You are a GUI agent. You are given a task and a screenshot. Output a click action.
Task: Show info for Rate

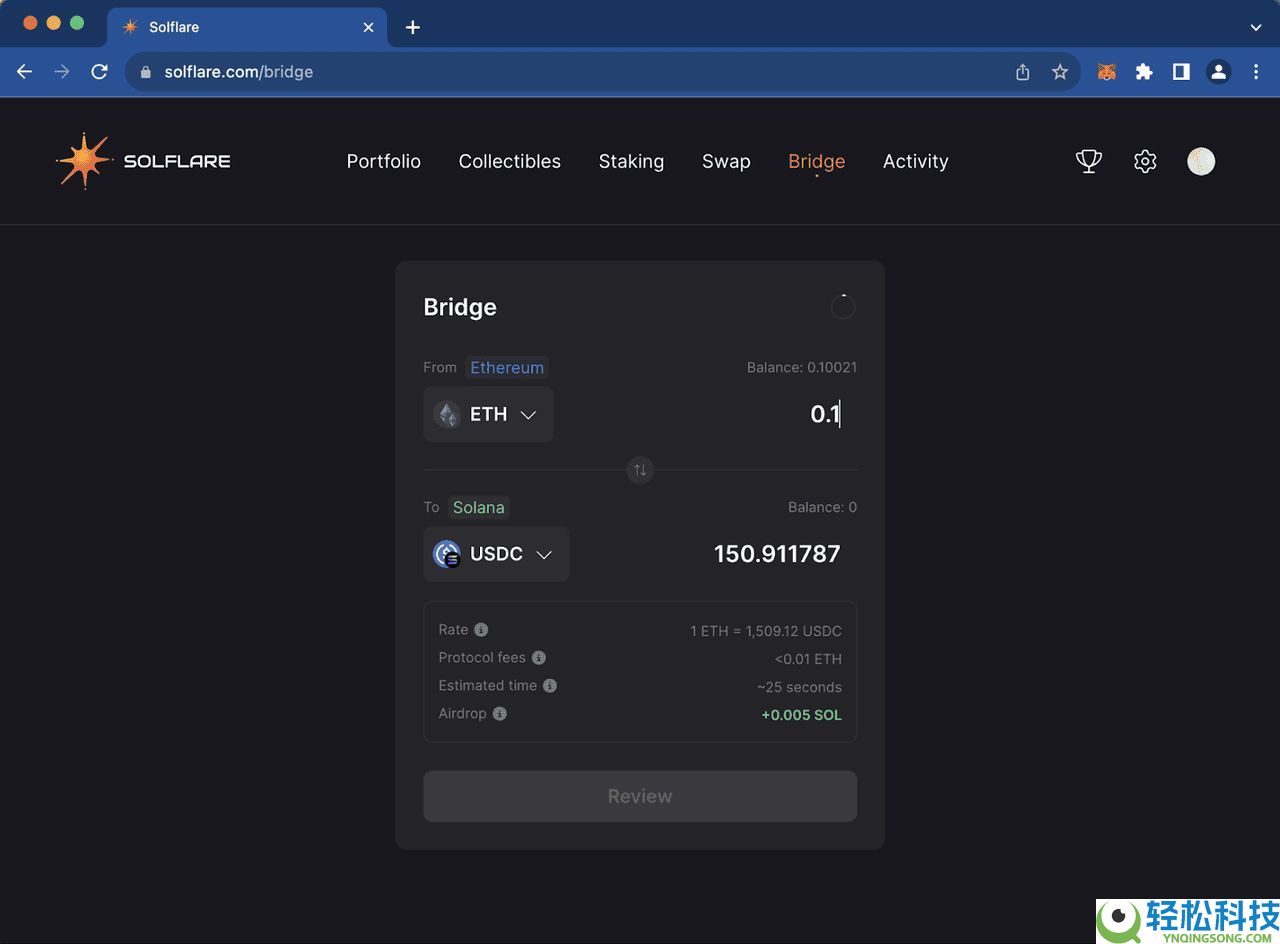[x=481, y=630]
